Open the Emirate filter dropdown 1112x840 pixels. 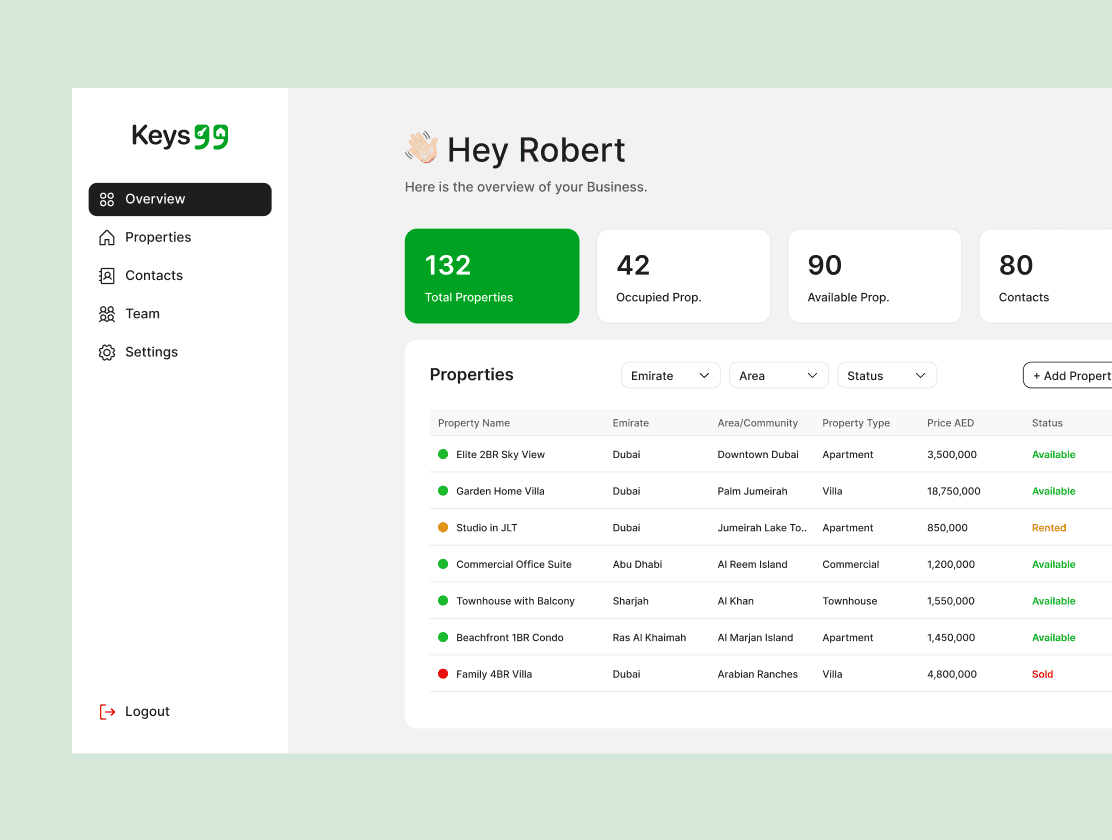(671, 375)
